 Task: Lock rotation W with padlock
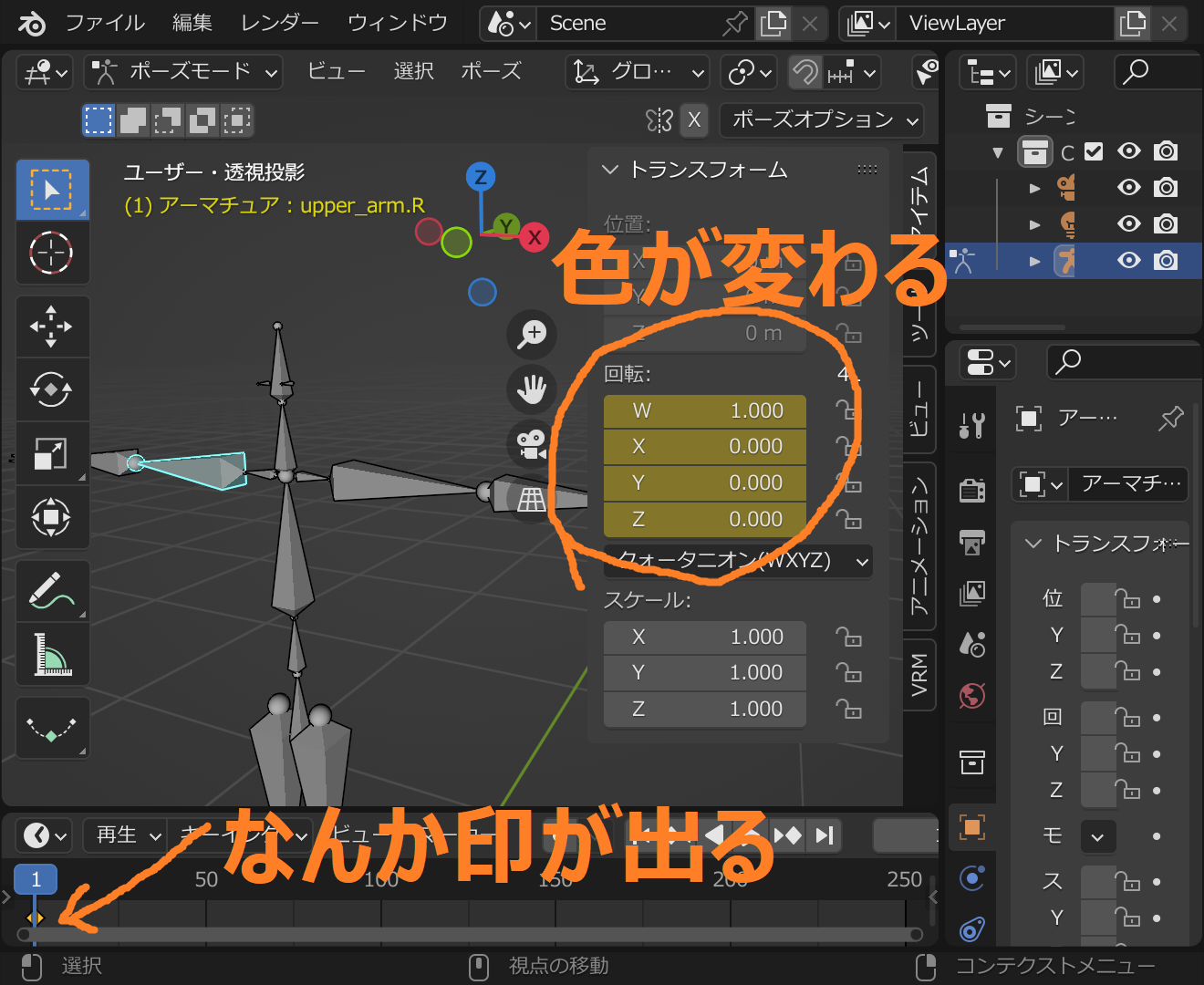(848, 410)
